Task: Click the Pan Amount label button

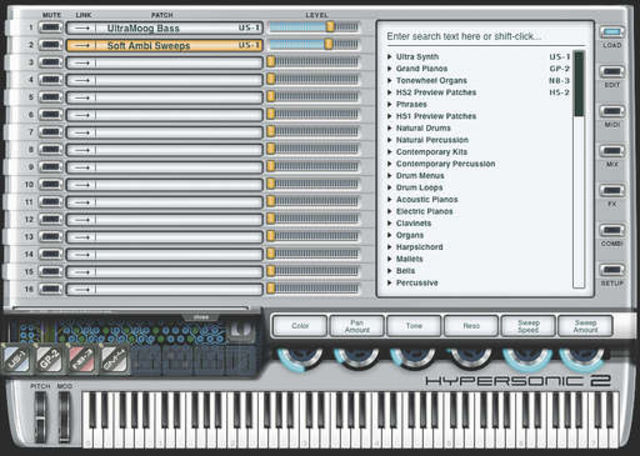Action: click(357, 326)
